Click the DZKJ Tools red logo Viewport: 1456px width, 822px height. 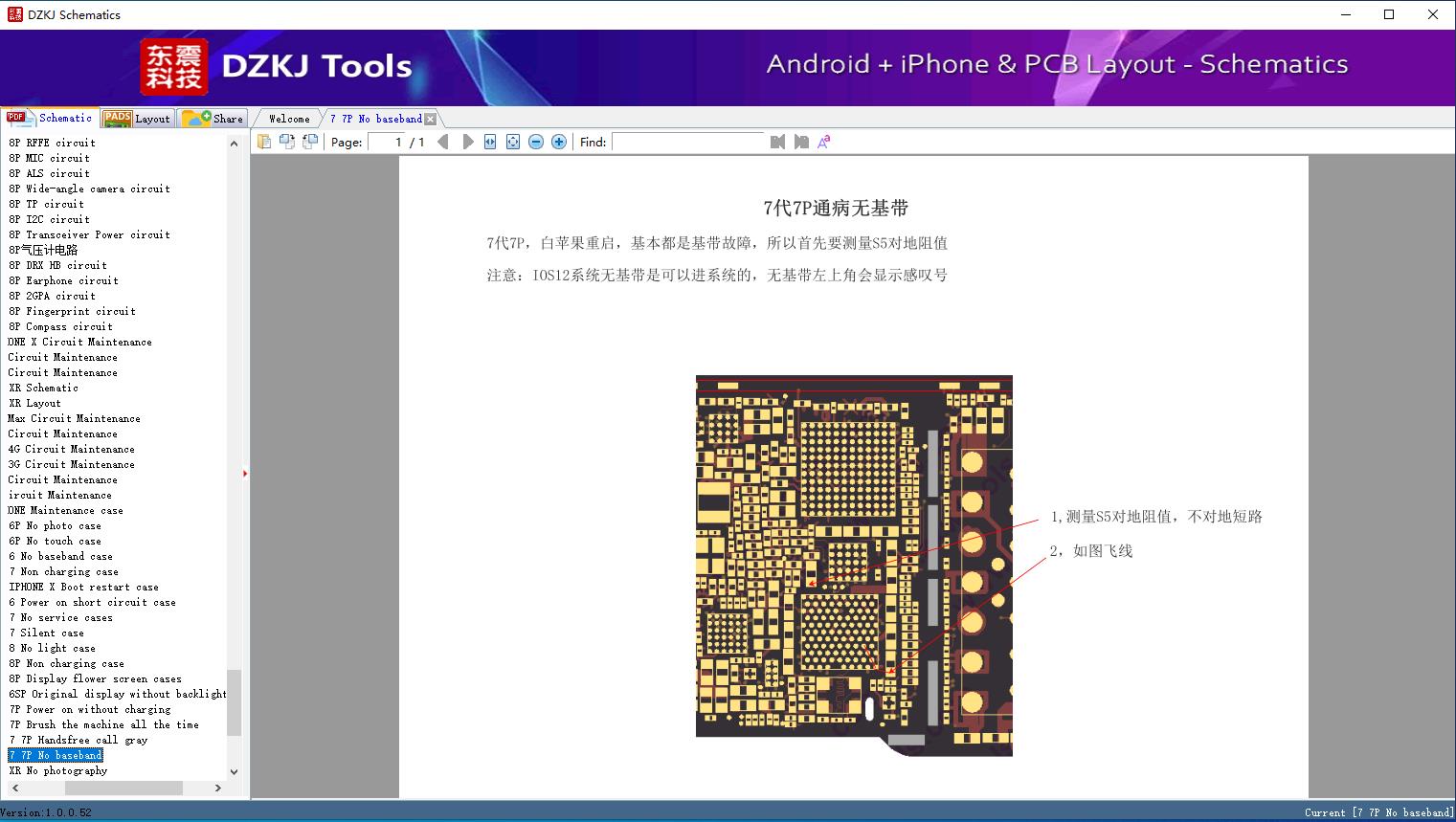coord(174,67)
